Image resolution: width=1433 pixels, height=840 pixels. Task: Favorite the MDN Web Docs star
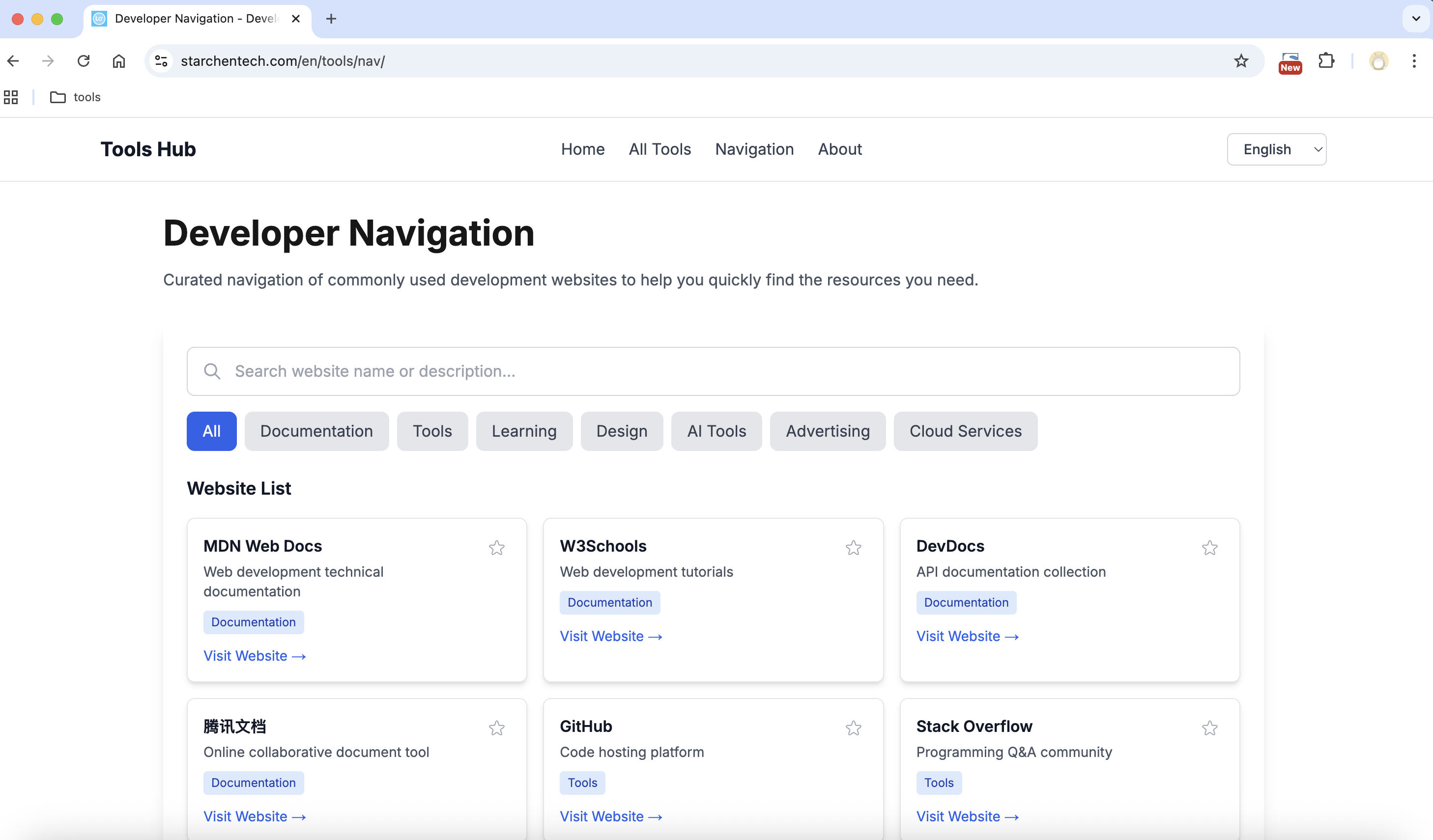(x=496, y=547)
